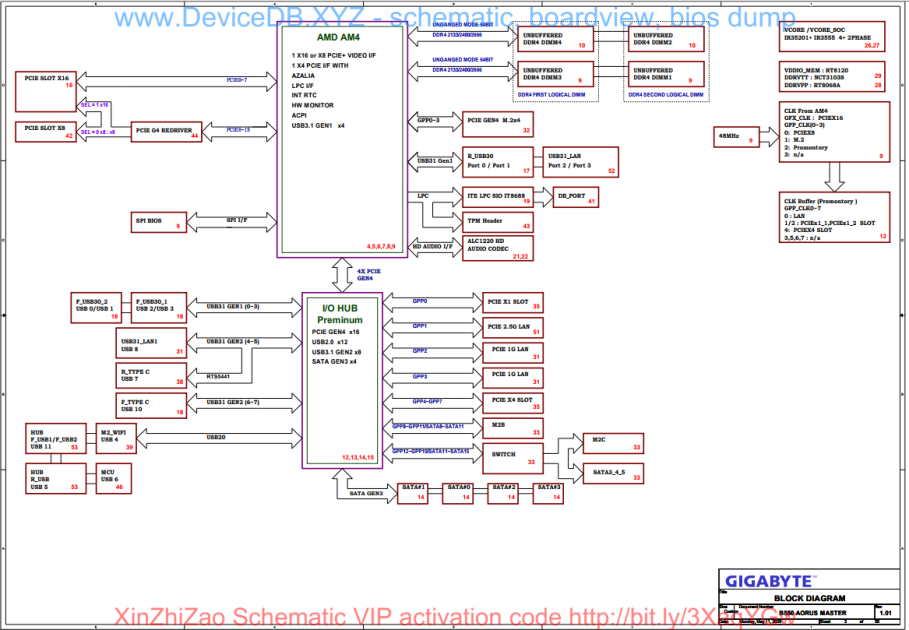Click the HD AUDIO I/F label
909x630 pixels.
[x=432, y=246]
